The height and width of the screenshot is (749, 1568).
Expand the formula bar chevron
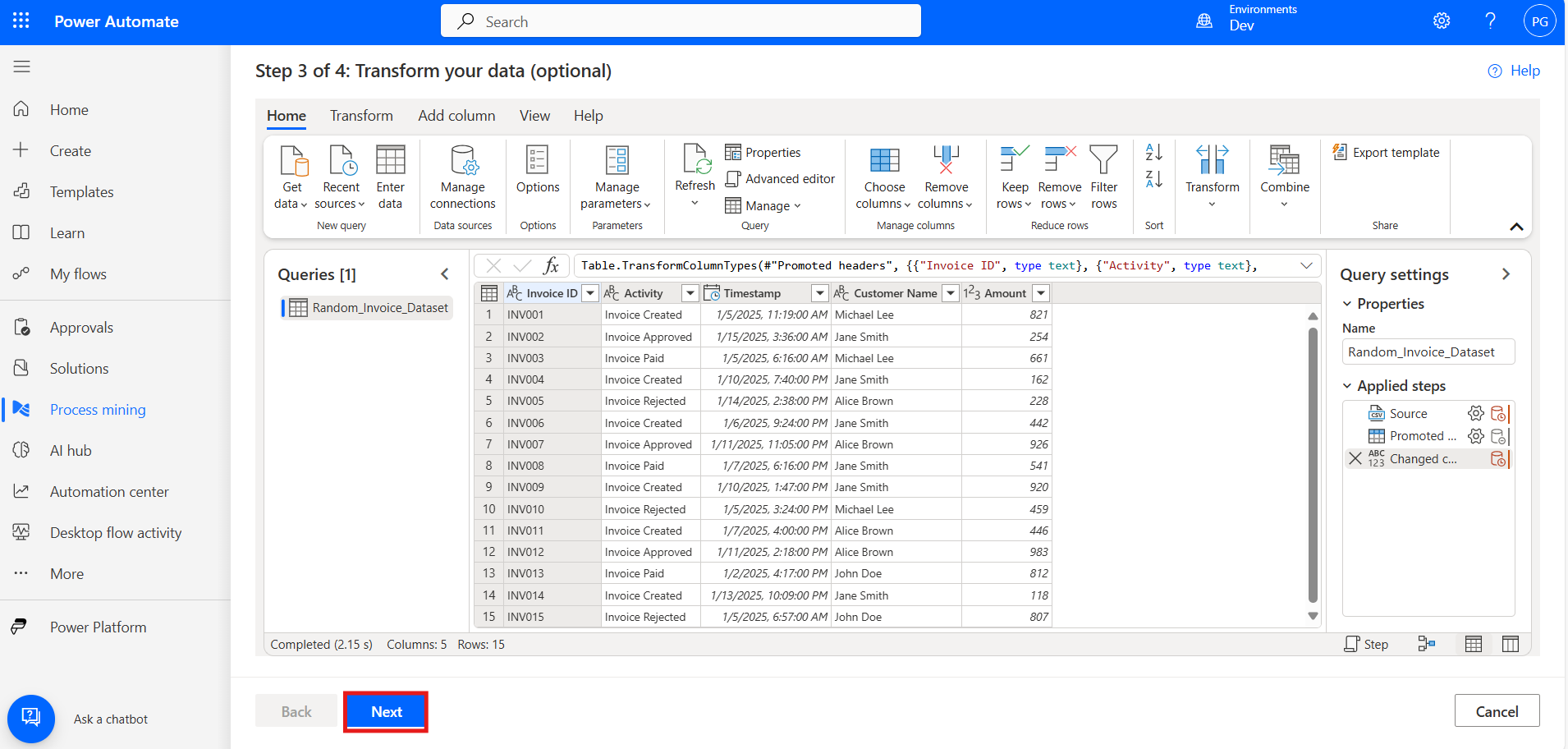click(x=1306, y=265)
